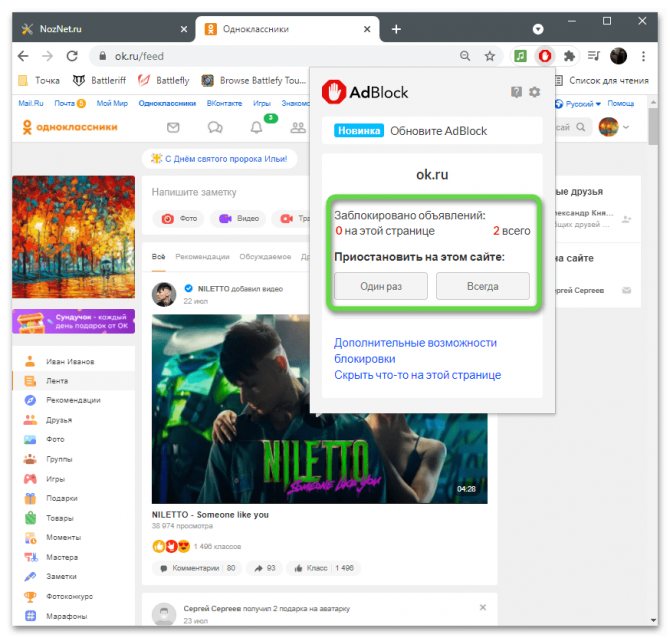Screen dimensions: 670x638
Task: Open the Chrome three-dot menu
Action: click(x=643, y=56)
